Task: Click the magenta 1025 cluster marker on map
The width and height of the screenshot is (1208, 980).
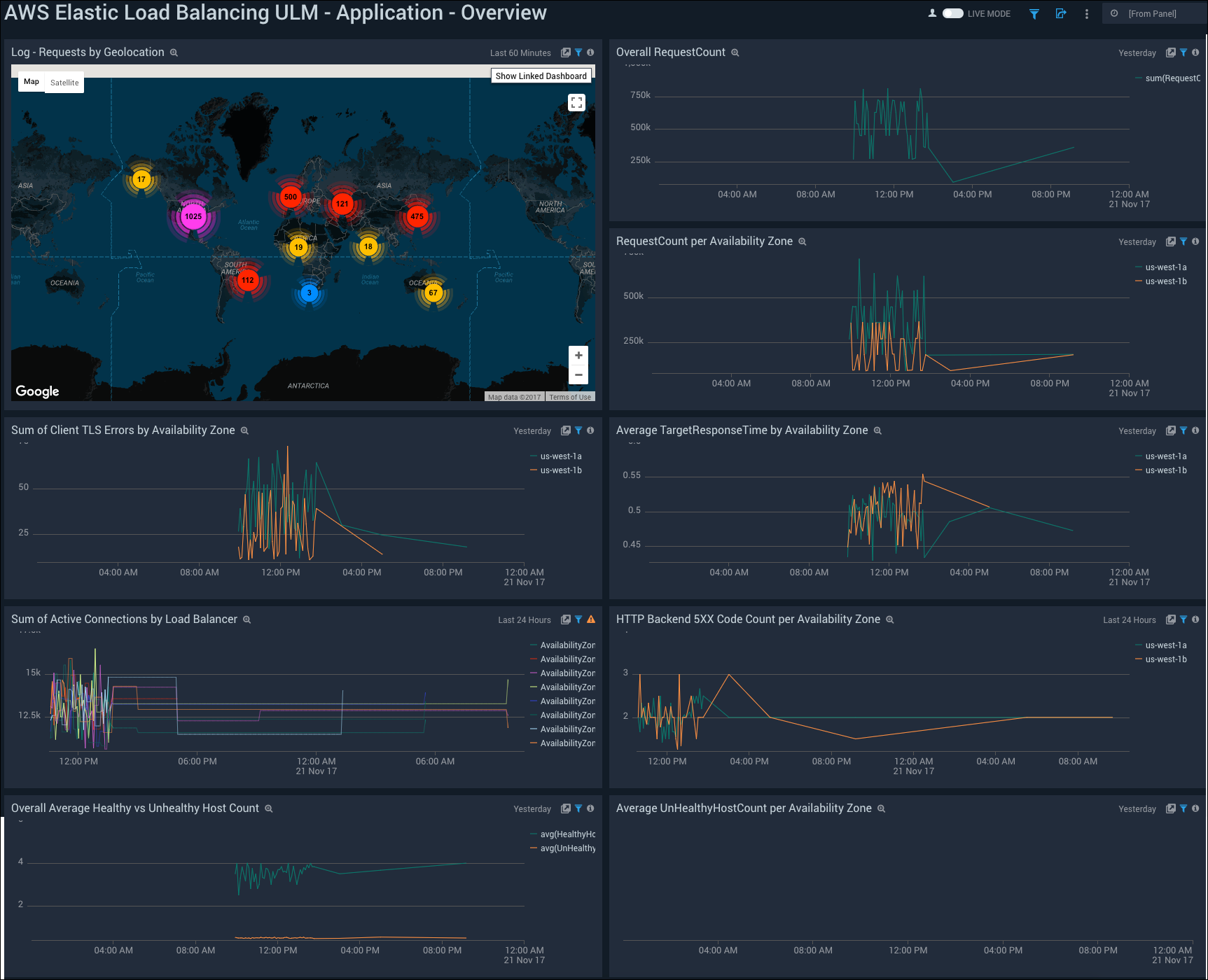Action: pyautogui.click(x=193, y=216)
